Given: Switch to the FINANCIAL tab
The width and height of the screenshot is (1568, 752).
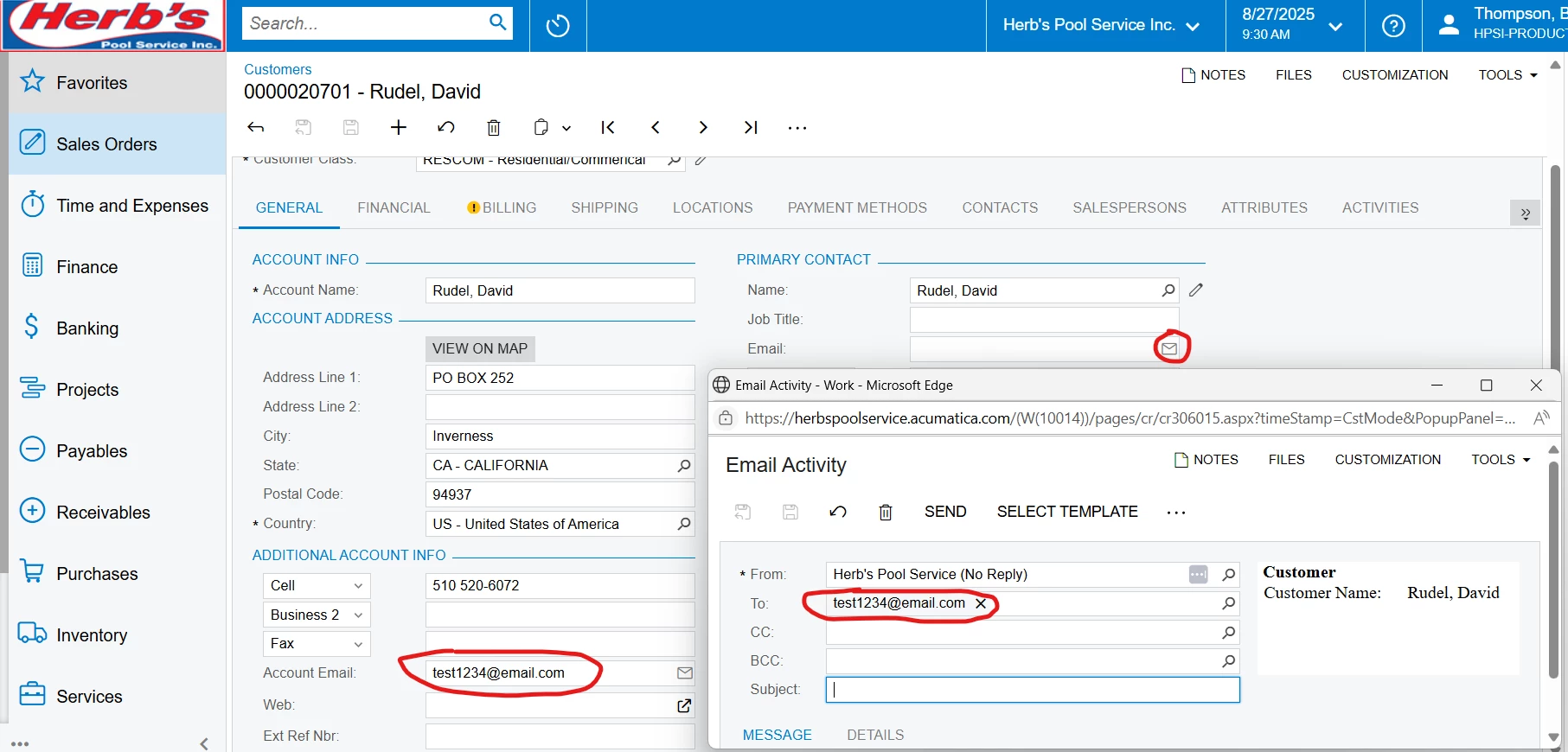Looking at the screenshot, I should [x=394, y=207].
